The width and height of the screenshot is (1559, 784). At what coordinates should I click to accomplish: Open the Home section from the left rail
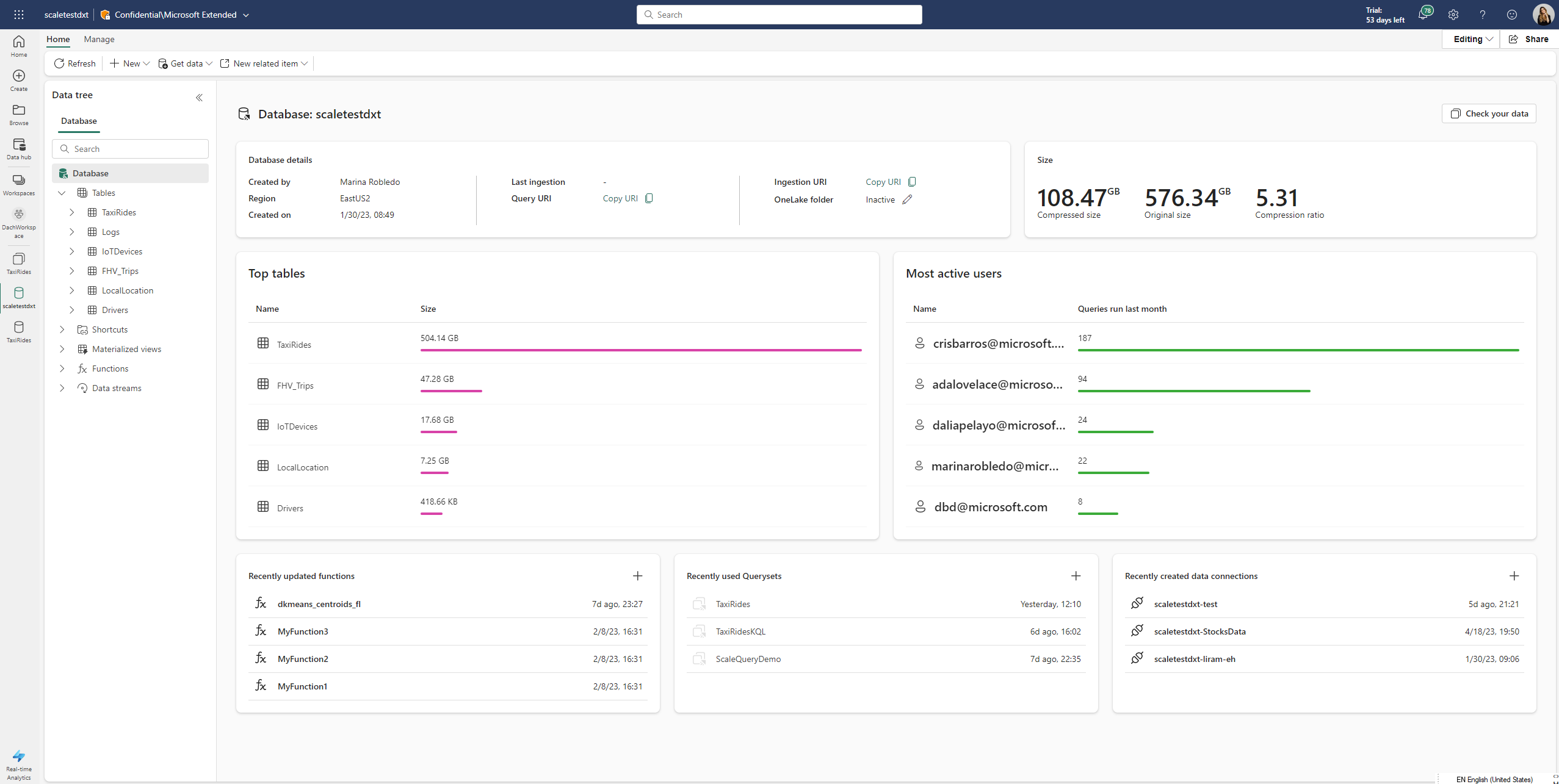pyautogui.click(x=18, y=45)
